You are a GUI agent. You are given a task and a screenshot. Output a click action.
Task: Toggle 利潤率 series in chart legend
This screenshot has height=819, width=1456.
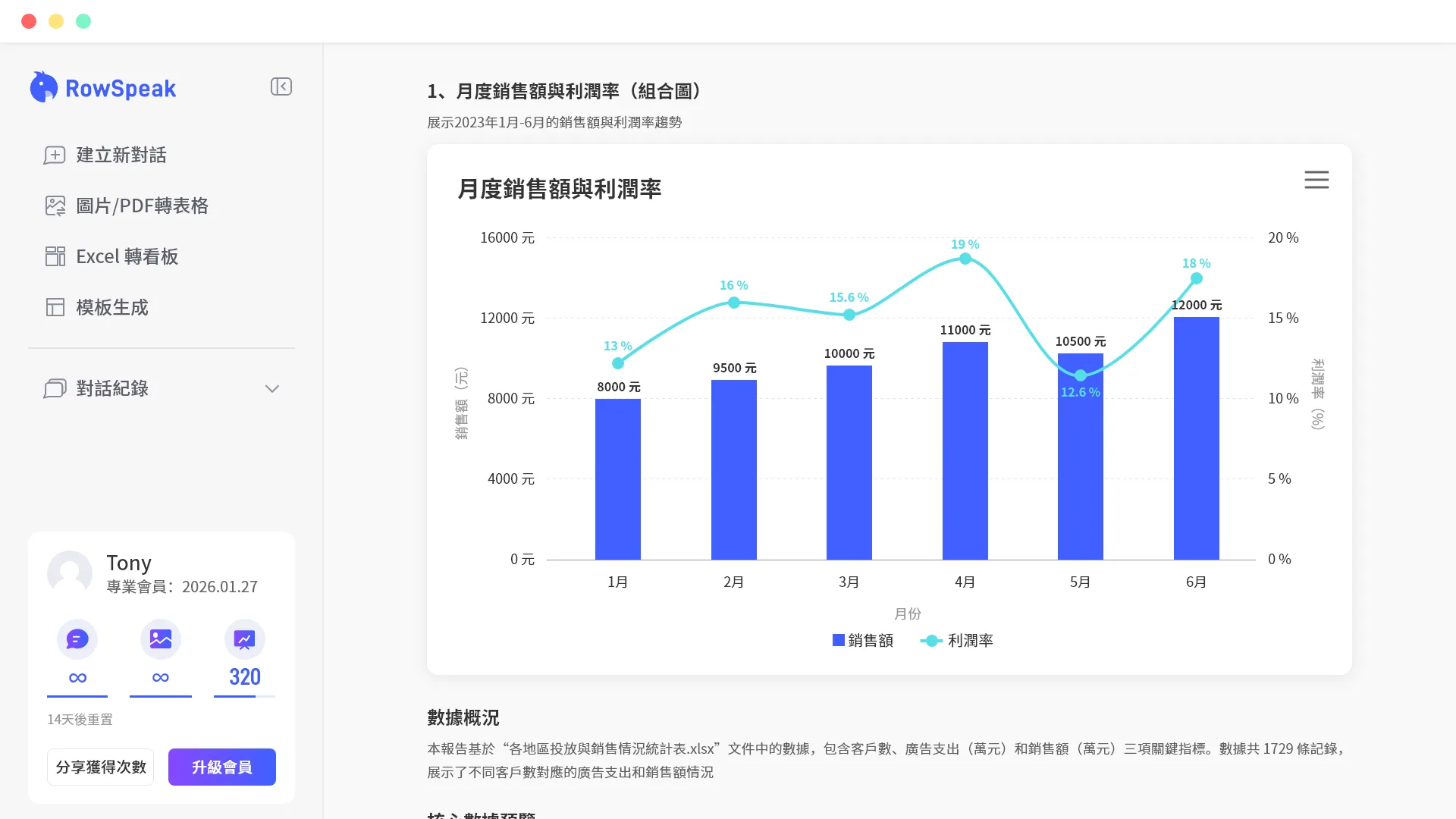click(957, 640)
